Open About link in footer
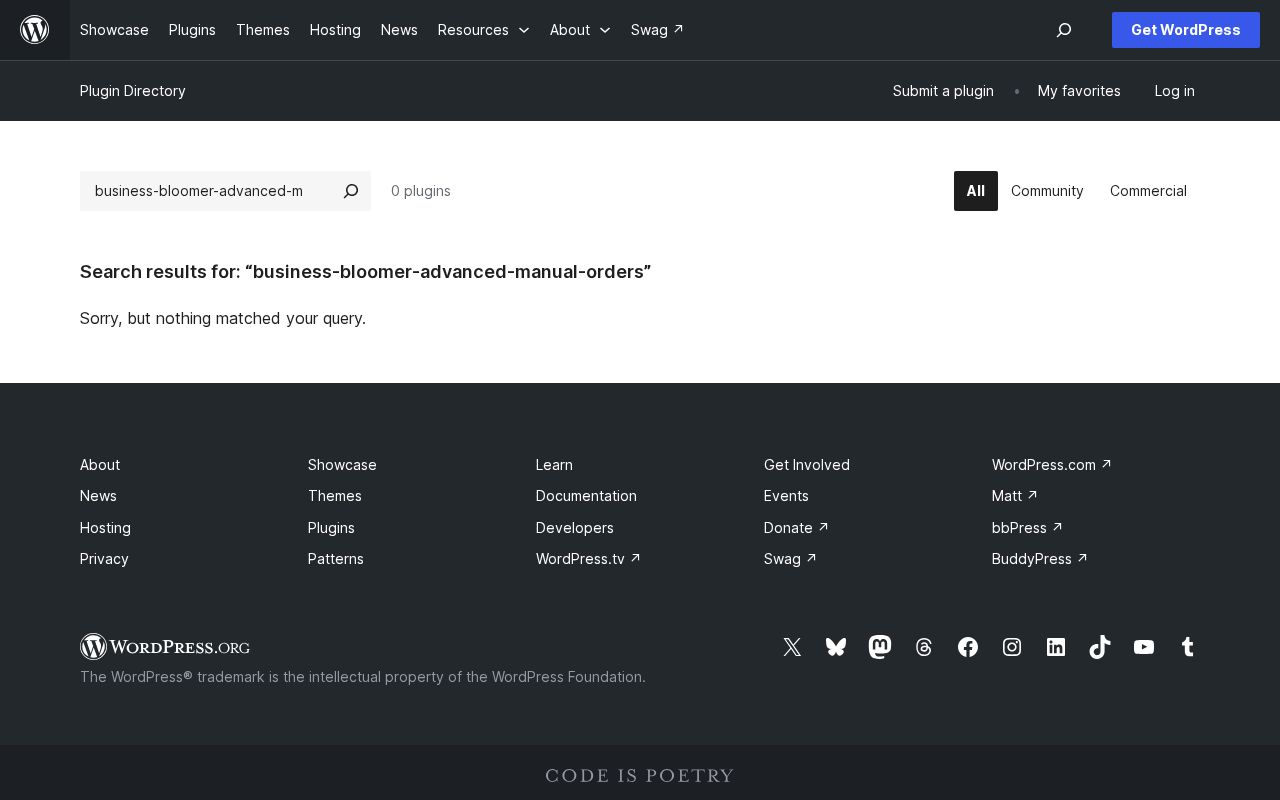The image size is (1280, 800). (x=100, y=465)
